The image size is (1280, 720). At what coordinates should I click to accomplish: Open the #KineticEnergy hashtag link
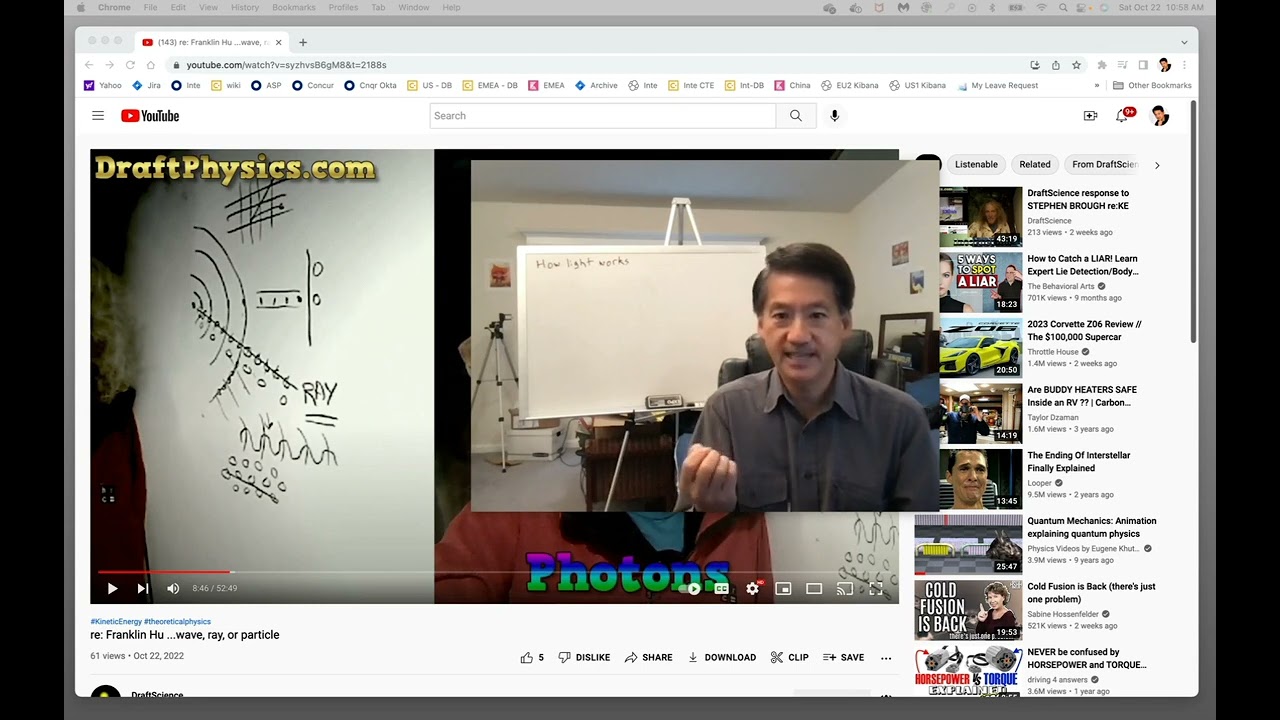116,622
